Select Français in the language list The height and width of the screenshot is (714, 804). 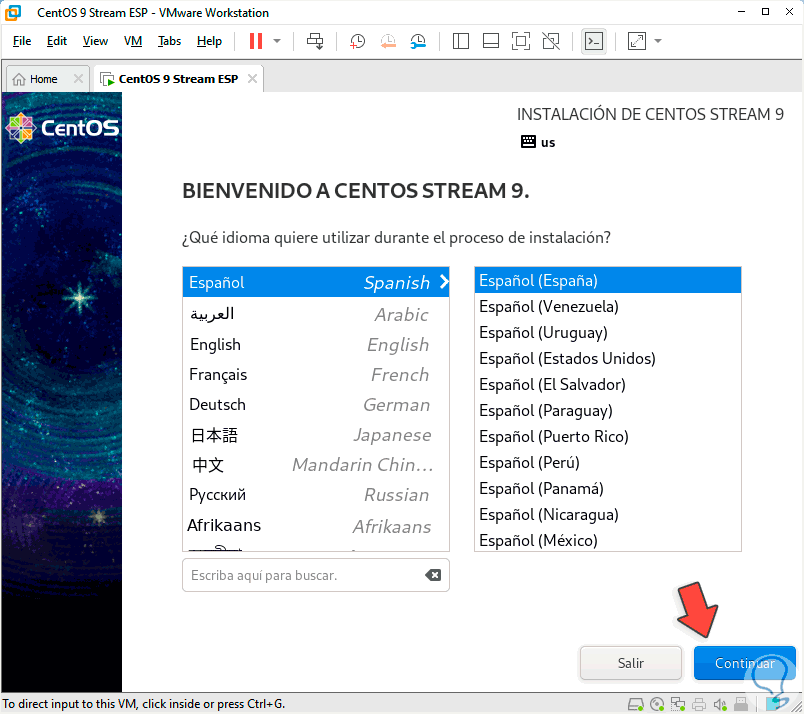316,374
